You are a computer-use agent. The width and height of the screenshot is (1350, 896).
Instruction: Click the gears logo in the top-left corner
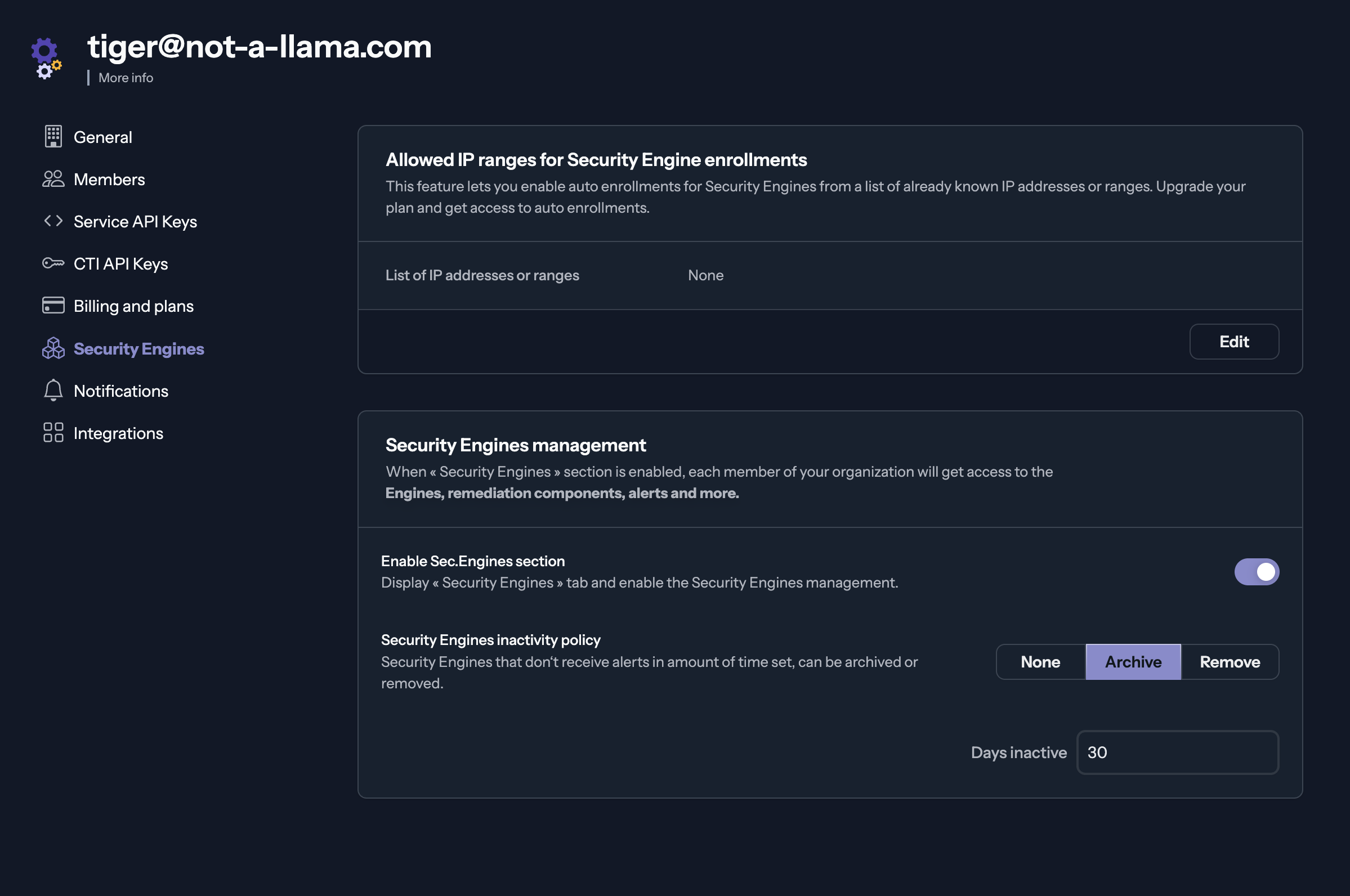point(46,57)
